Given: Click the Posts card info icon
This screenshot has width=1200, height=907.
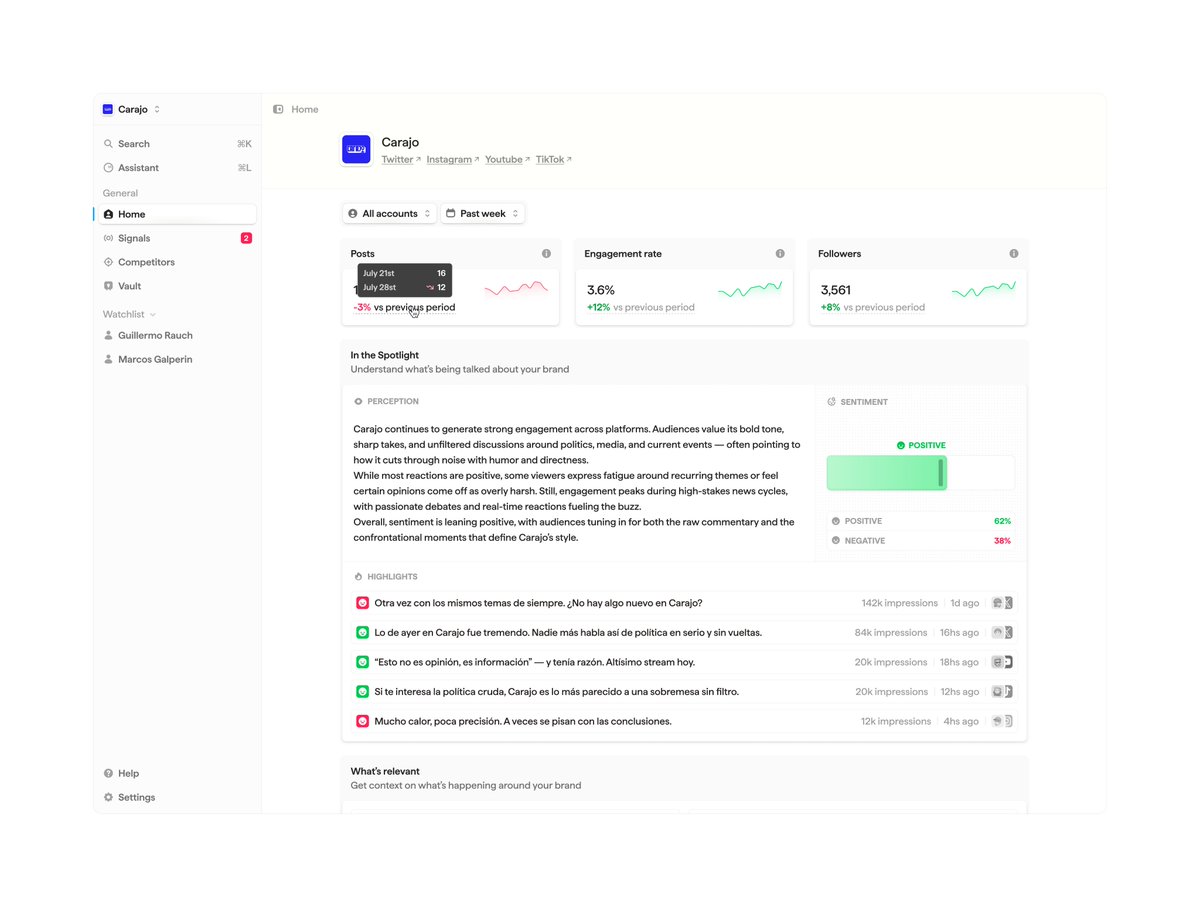Looking at the screenshot, I should pyautogui.click(x=546, y=254).
